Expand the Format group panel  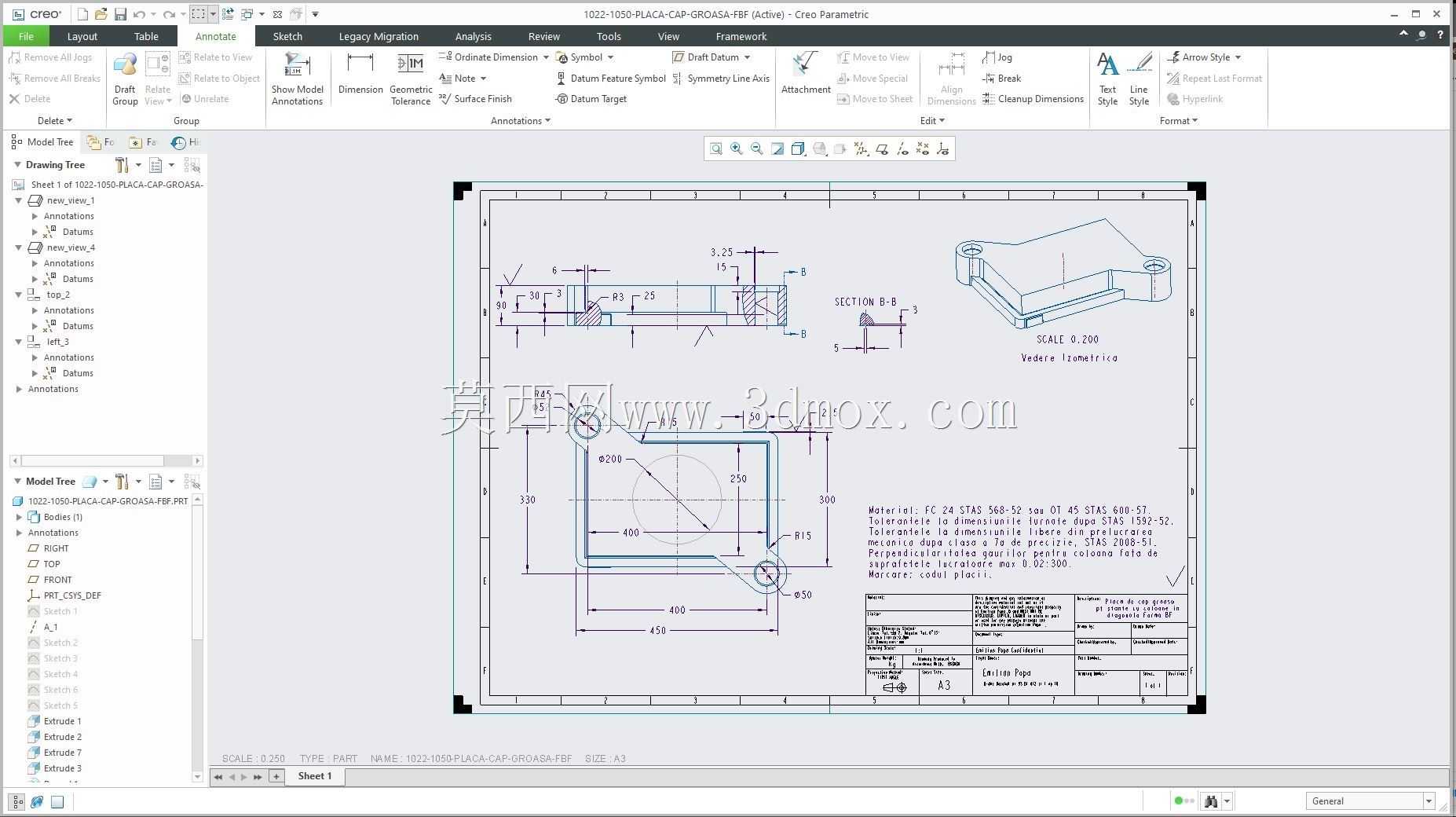point(1178,121)
